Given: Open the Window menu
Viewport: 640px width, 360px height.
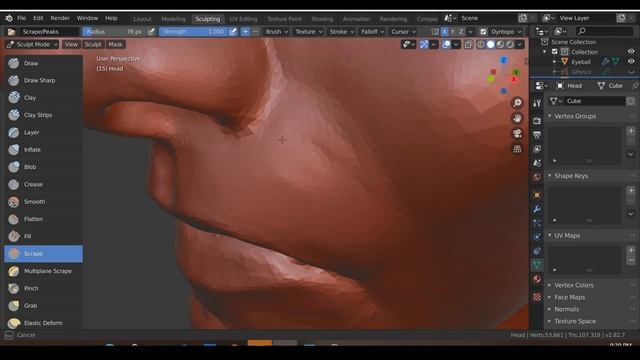Looking at the screenshot, I should pos(87,18).
